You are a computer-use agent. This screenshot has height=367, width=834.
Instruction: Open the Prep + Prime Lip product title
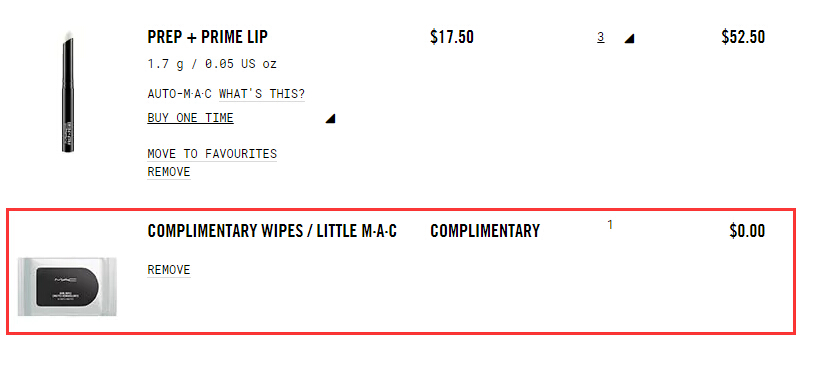207,37
